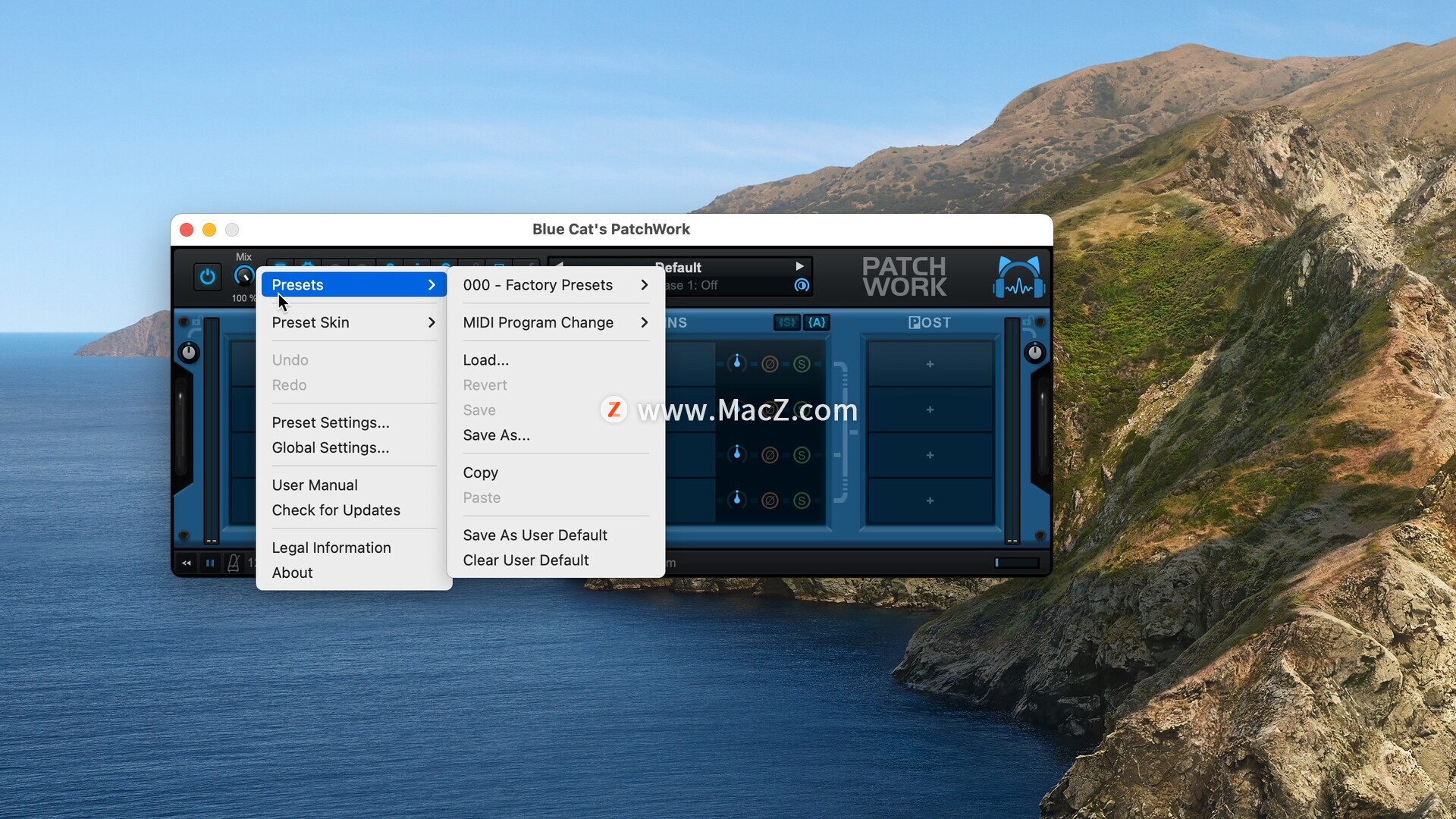Select the About menu item

tap(353, 573)
